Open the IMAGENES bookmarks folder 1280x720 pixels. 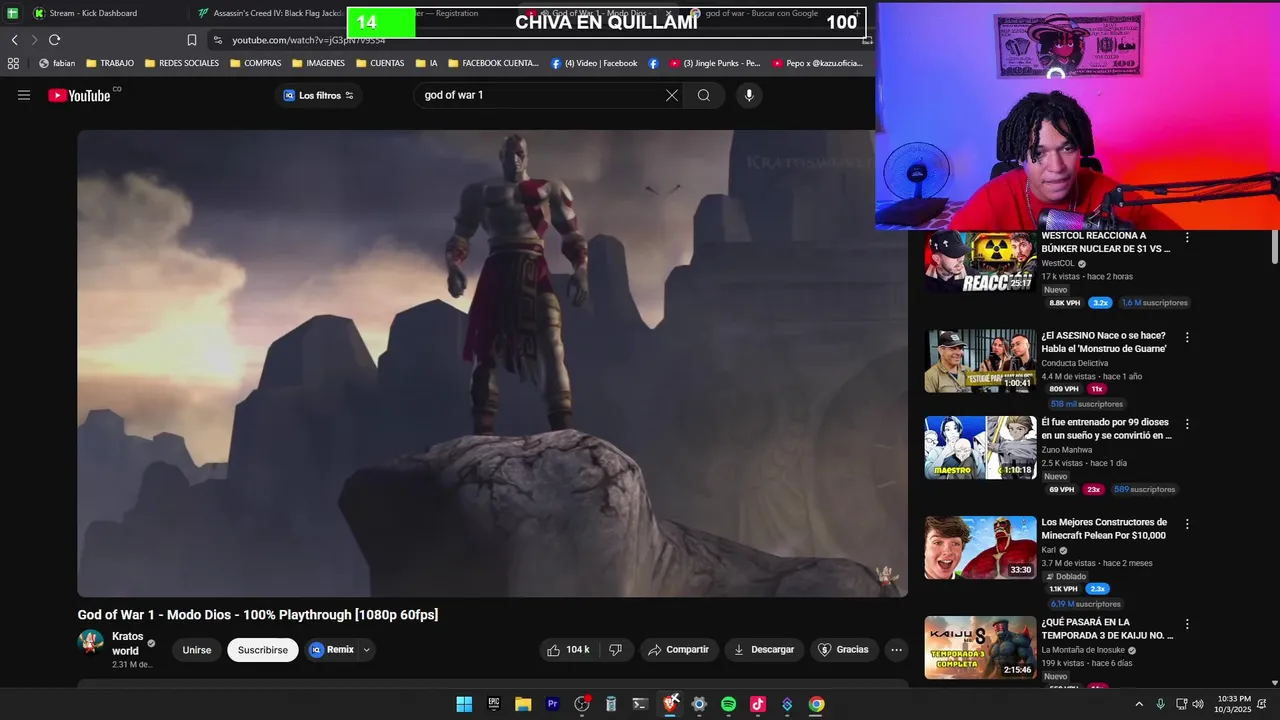[x=318, y=63]
